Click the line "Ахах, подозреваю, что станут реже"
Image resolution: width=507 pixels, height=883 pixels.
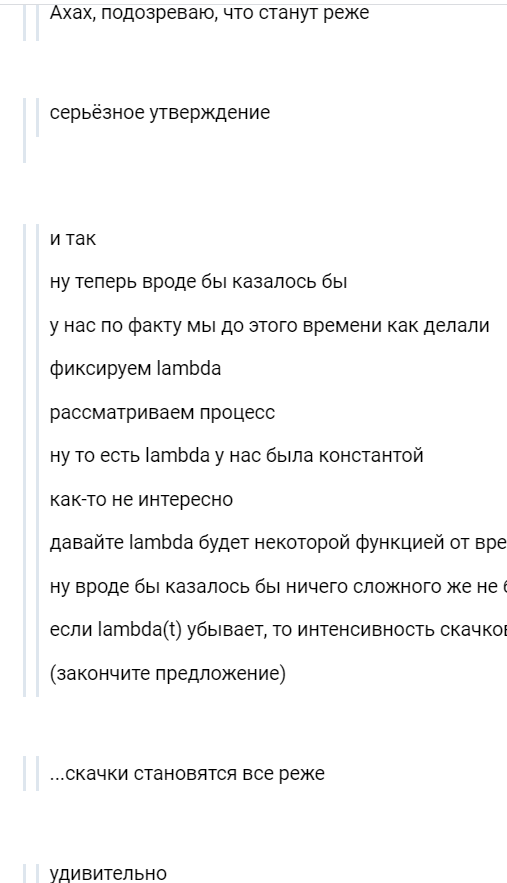pyautogui.click(x=209, y=12)
